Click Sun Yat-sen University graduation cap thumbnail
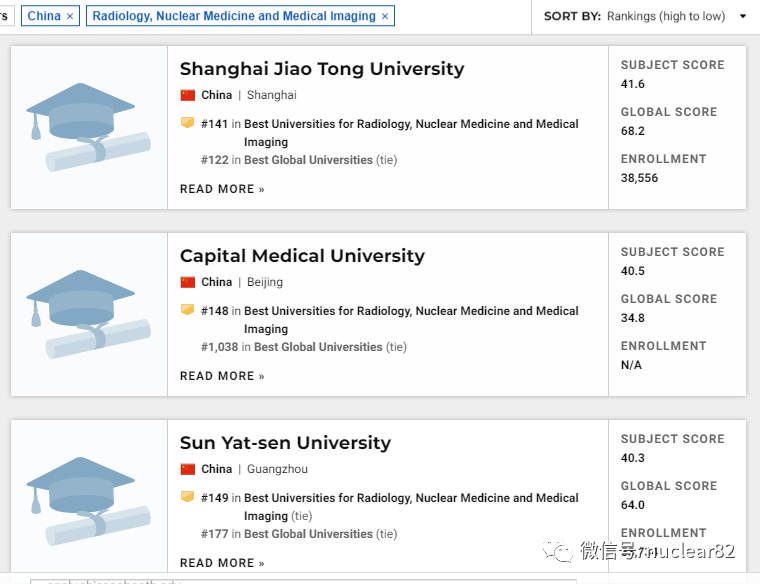Image resolution: width=760 pixels, height=584 pixels. click(88, 502)
